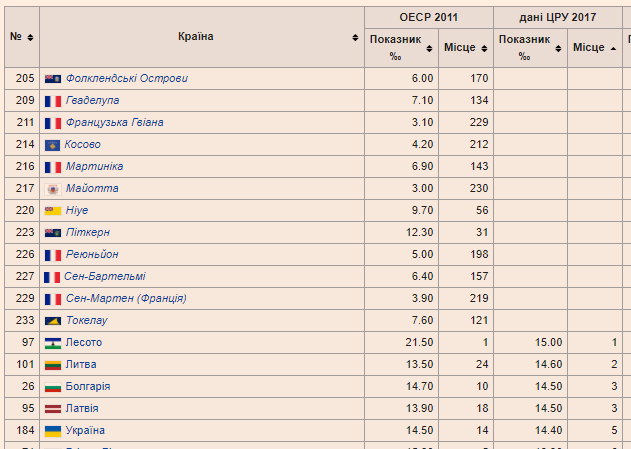
Task: Sort table by № column
Action: click(20, 37)
